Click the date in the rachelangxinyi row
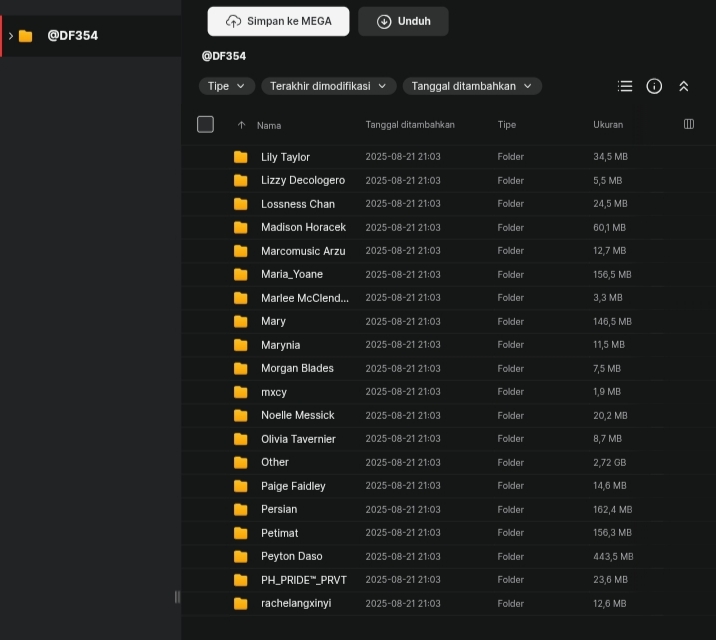 pyautogui.click(x=403, y=603)
